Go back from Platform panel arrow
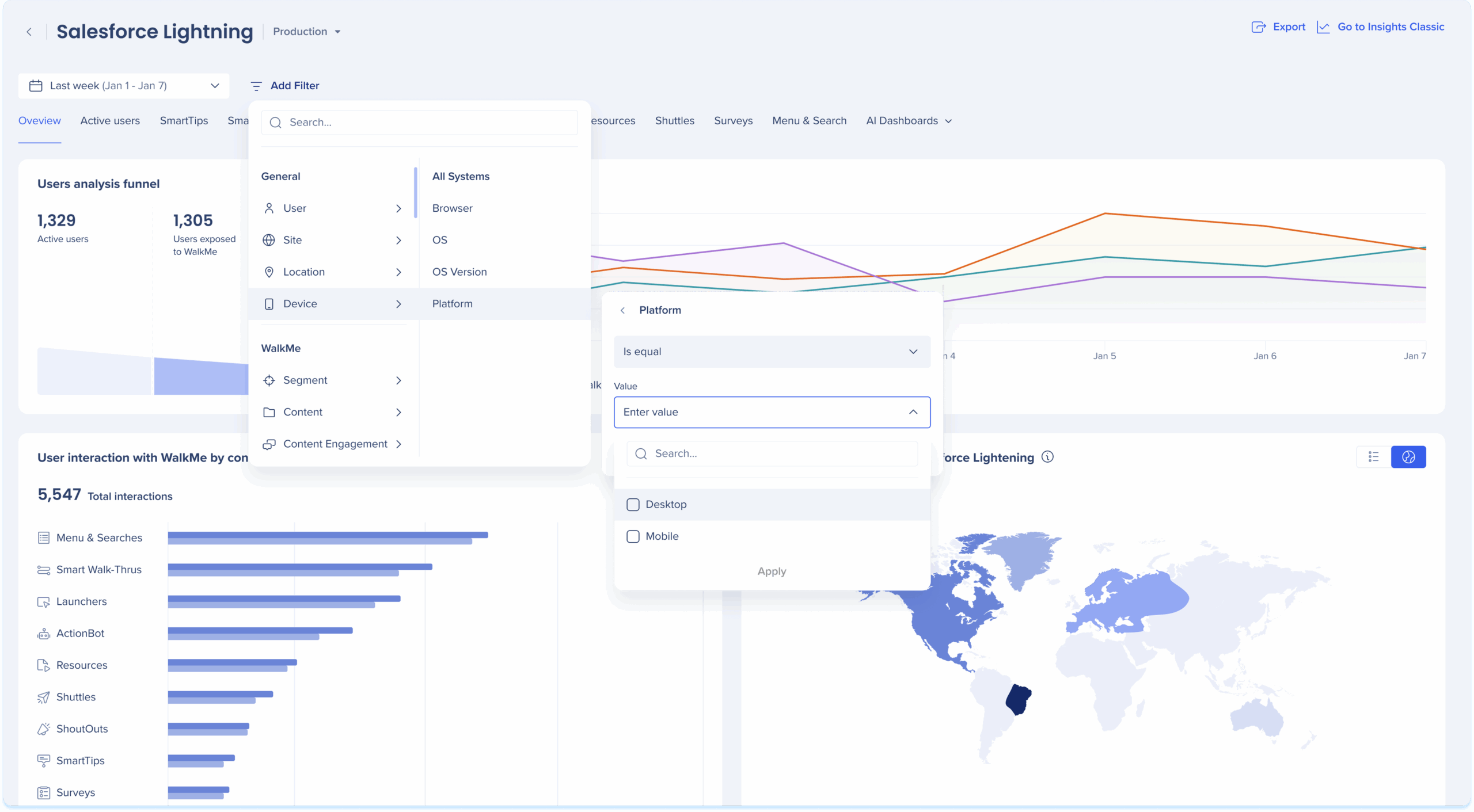 (x=622, y=310)
